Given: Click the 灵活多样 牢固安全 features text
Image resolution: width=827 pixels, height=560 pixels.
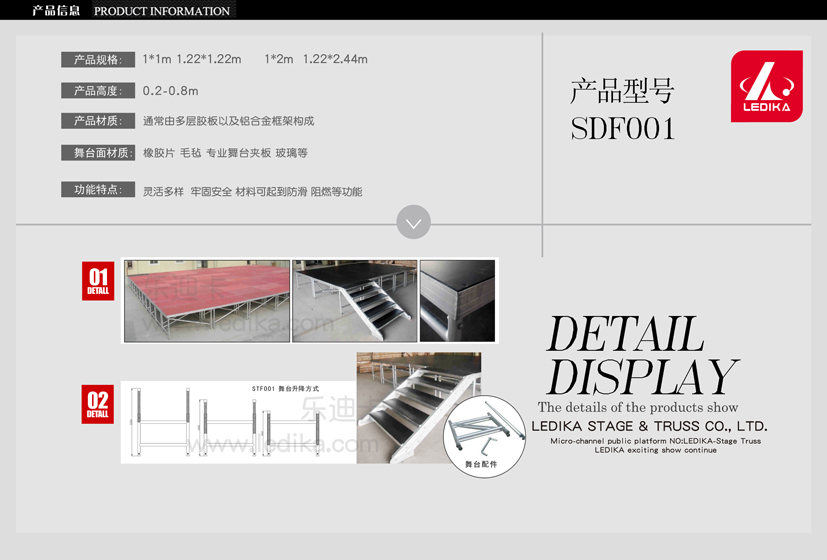Looking at the screenshot, I should point(253,191).
